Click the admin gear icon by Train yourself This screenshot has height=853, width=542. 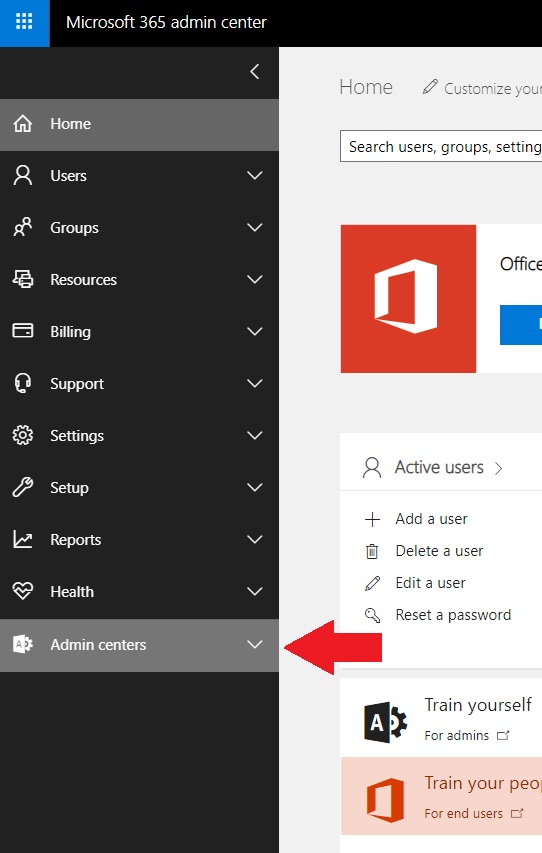point(385,722)
